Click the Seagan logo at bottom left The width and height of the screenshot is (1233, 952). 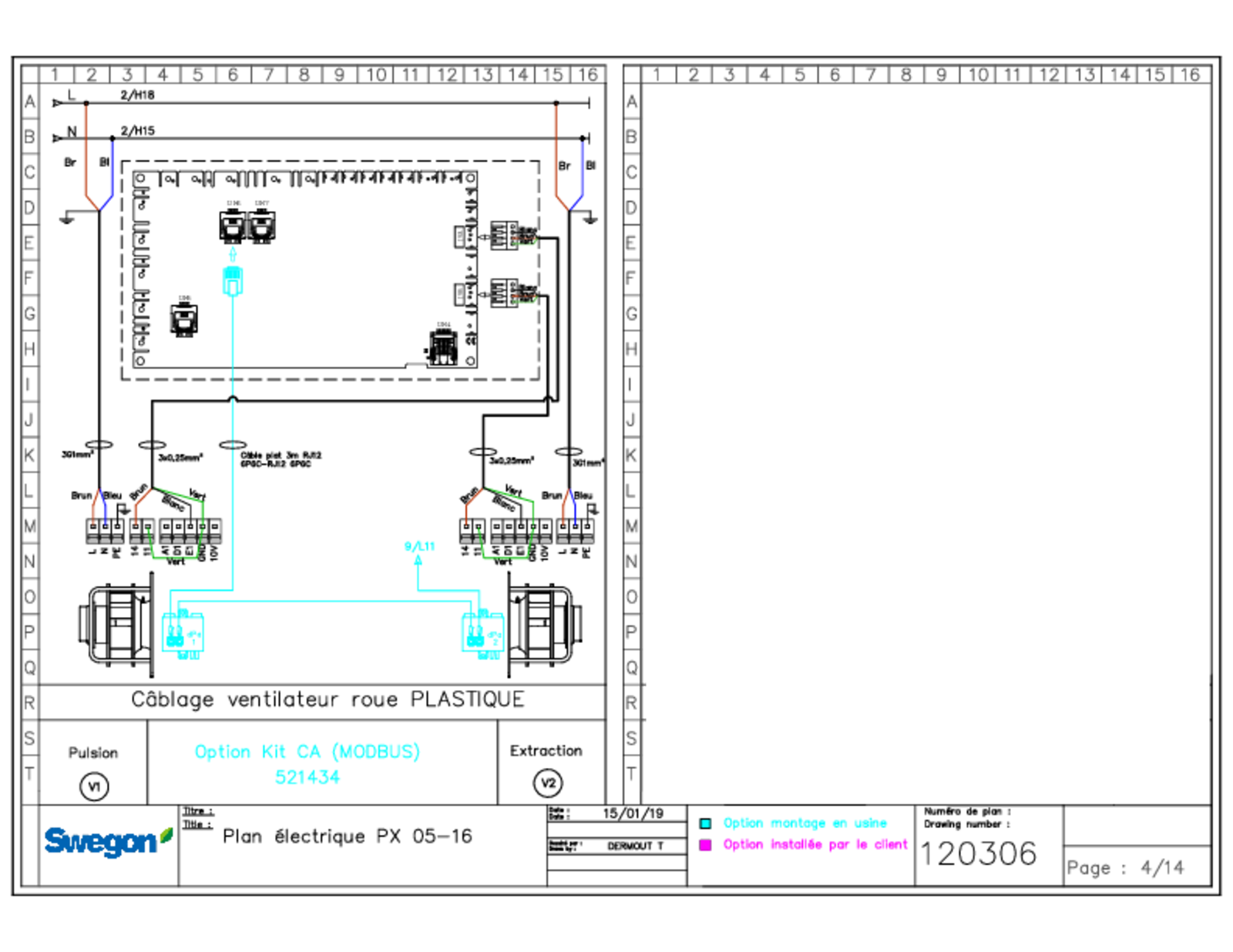pyautogui.click(x=106, y=841)
